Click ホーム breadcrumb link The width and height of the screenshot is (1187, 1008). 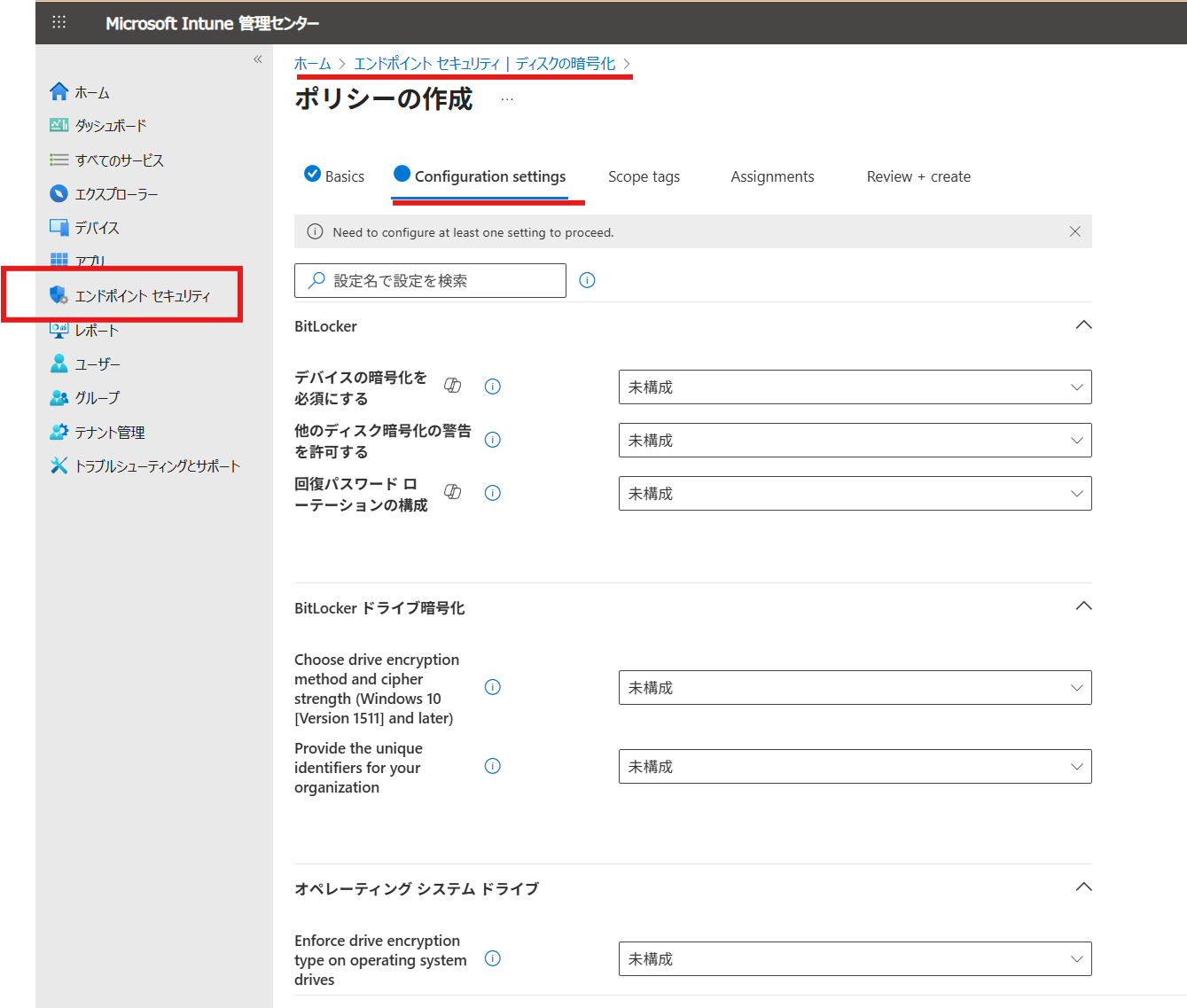[x=312, y=64]
